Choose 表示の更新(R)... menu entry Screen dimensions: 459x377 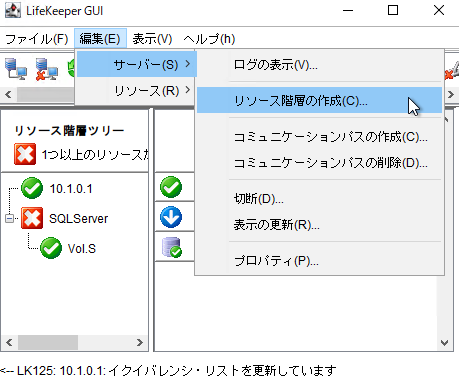[x=319, y=225]
